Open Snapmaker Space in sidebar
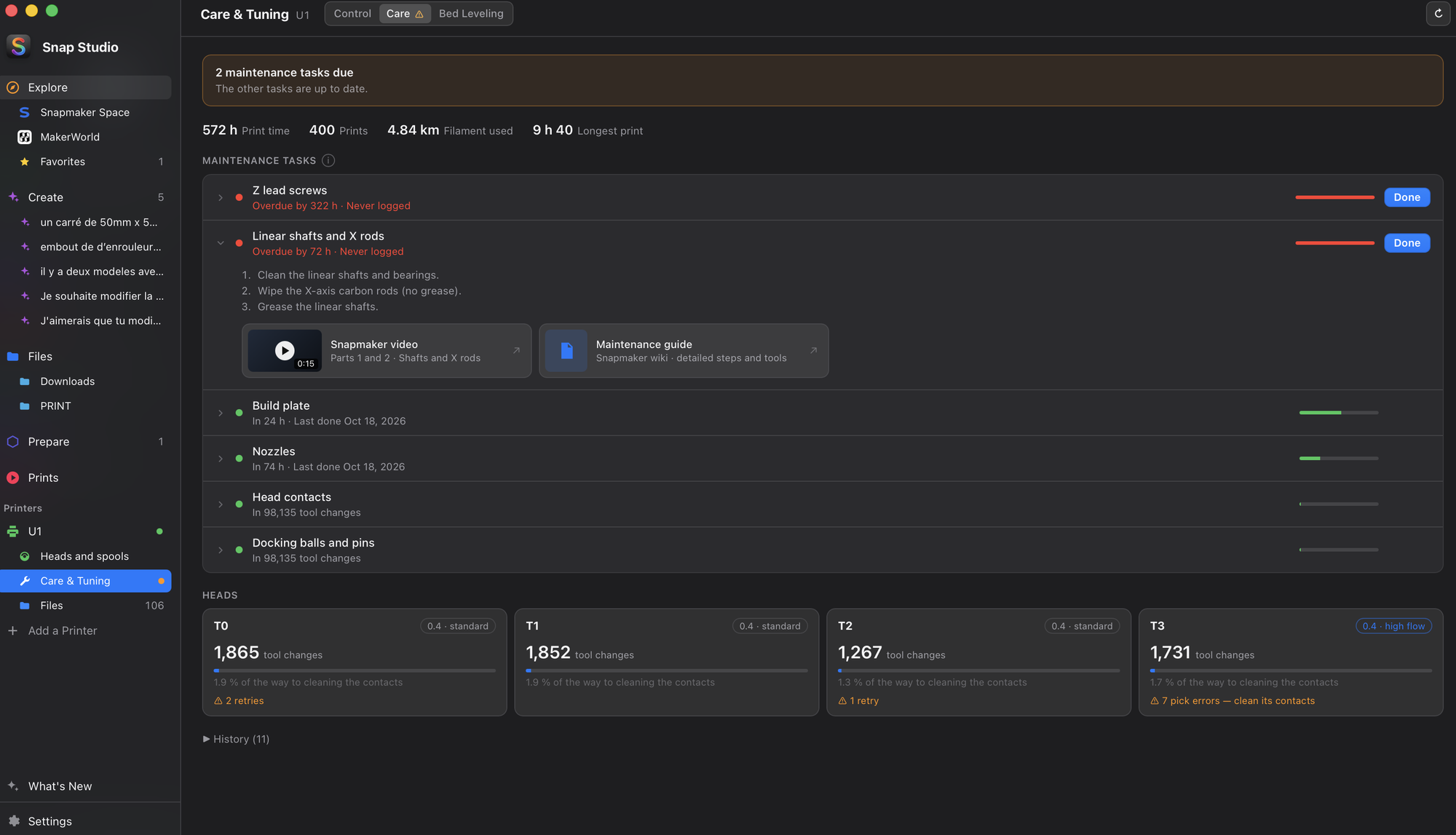Screen dimensions: 1456x835 pyautogui.click(x=86, y=112)
